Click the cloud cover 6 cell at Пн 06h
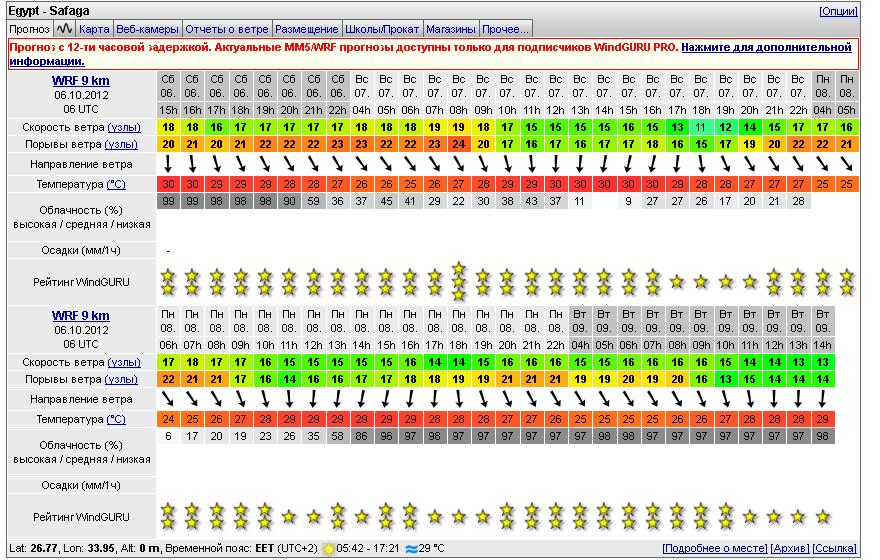 (168, 436)
